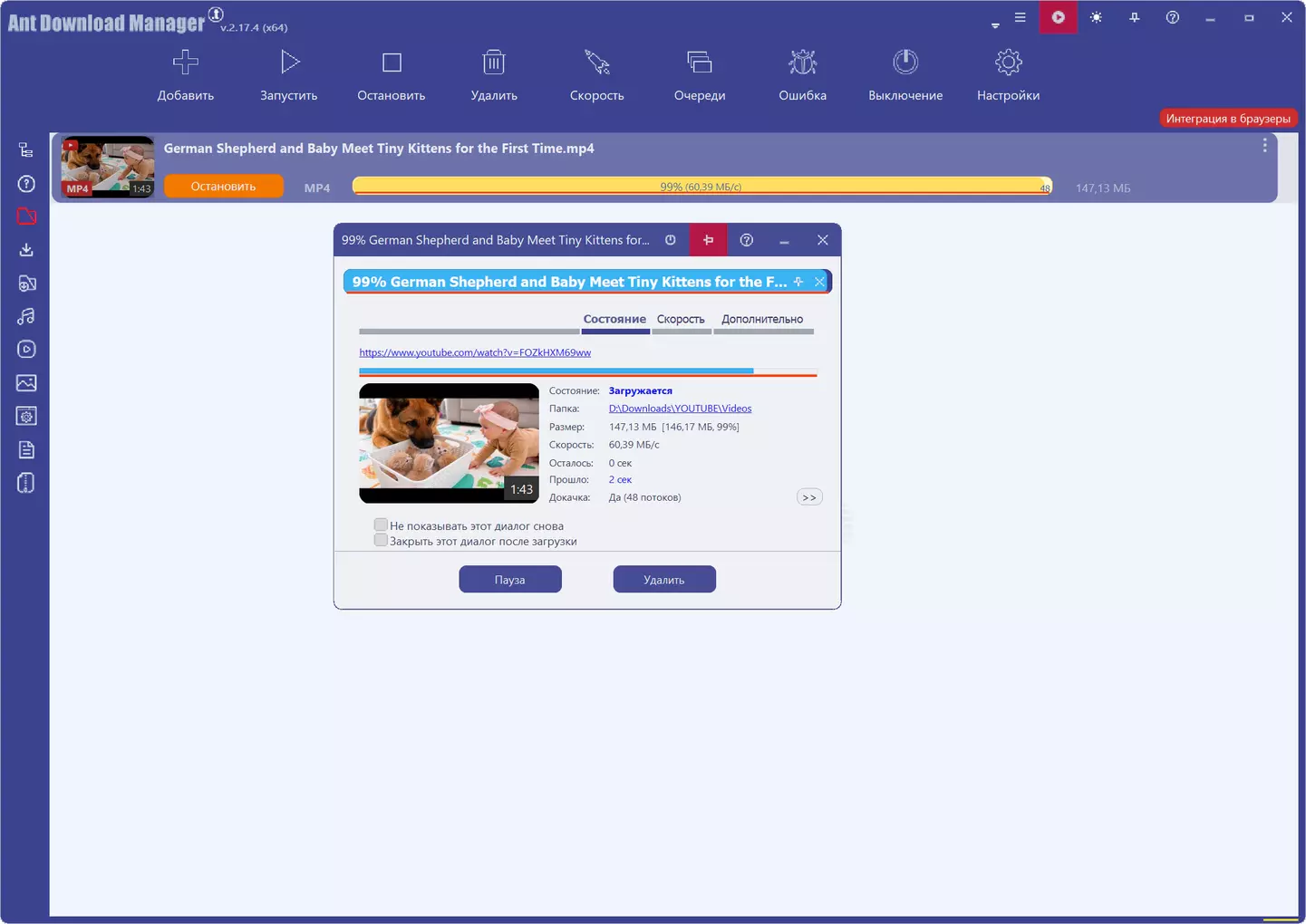Click the blue progress bar in dialog
The width and height of the screenshot is (1306, 924).
coord(587,371)
